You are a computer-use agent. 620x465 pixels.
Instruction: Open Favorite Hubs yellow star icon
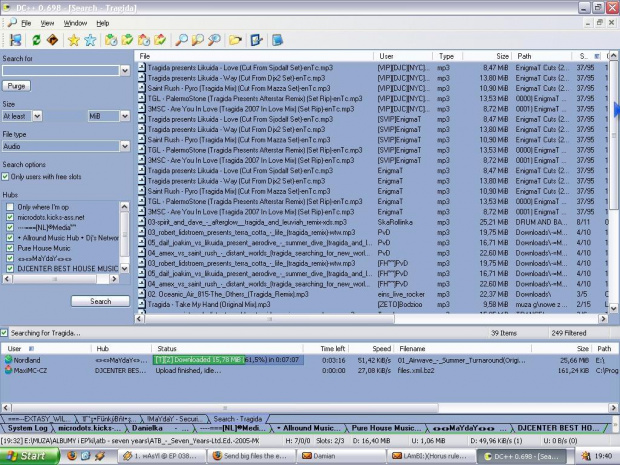pos(73,40)
